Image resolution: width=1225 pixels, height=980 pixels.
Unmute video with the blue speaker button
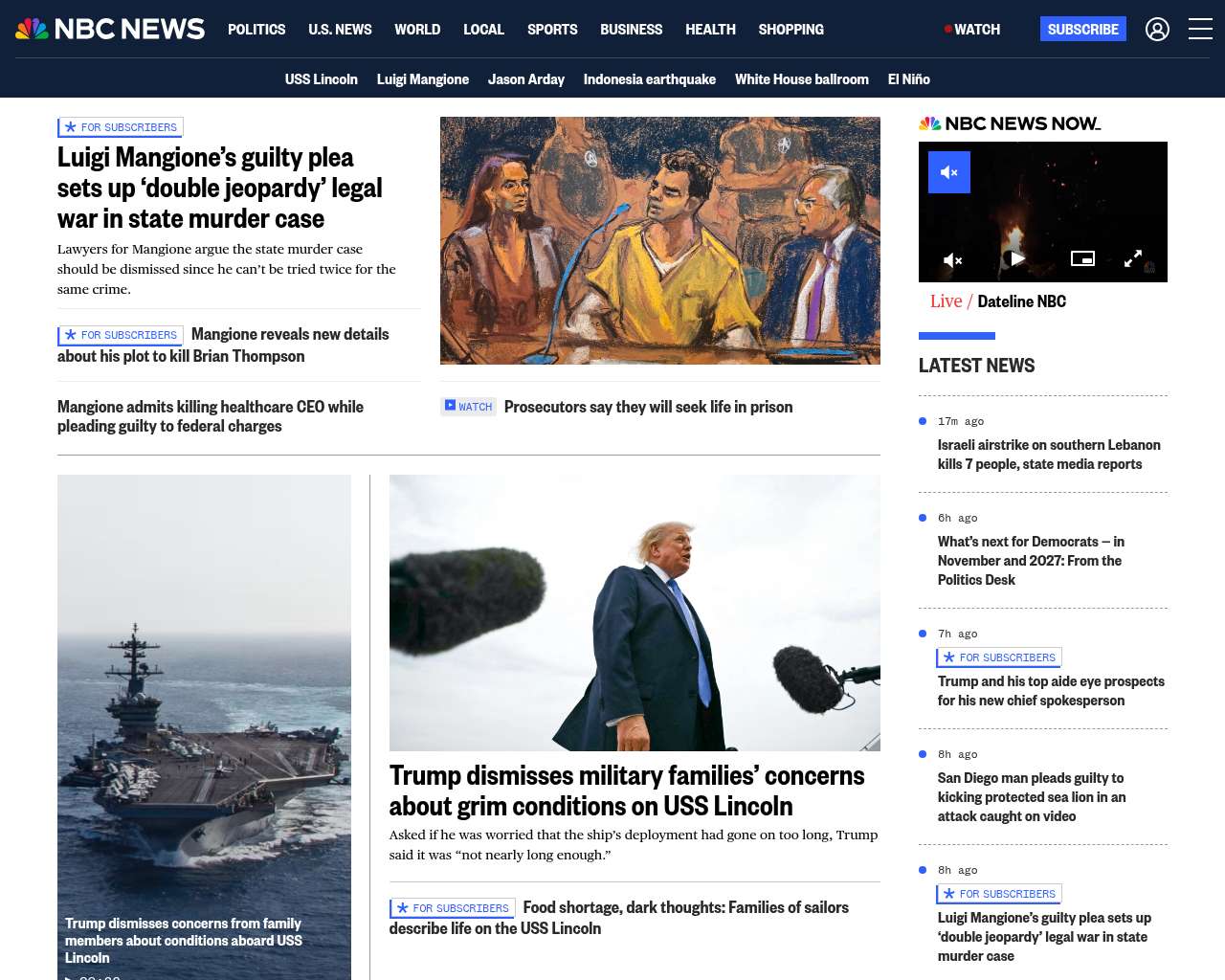point(949,172)
